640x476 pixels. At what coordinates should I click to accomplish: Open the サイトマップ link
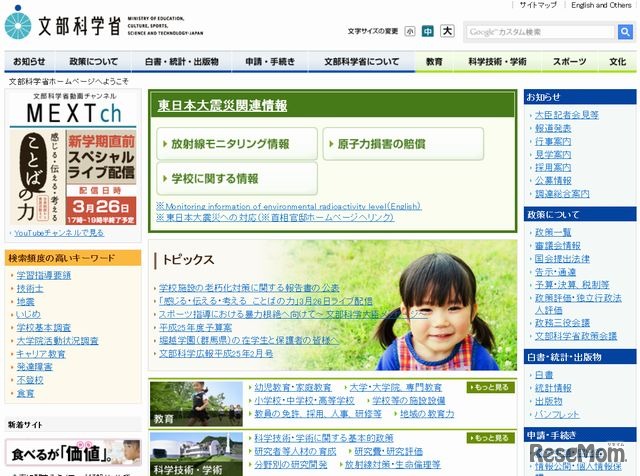[x=538, y=5]
